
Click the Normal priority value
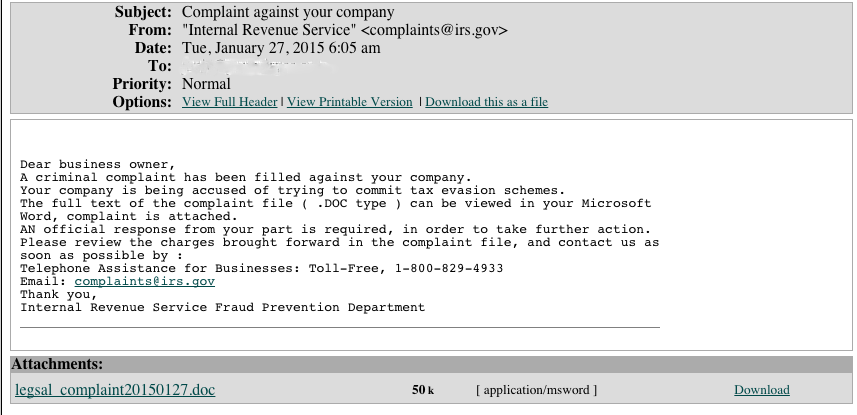206,84
